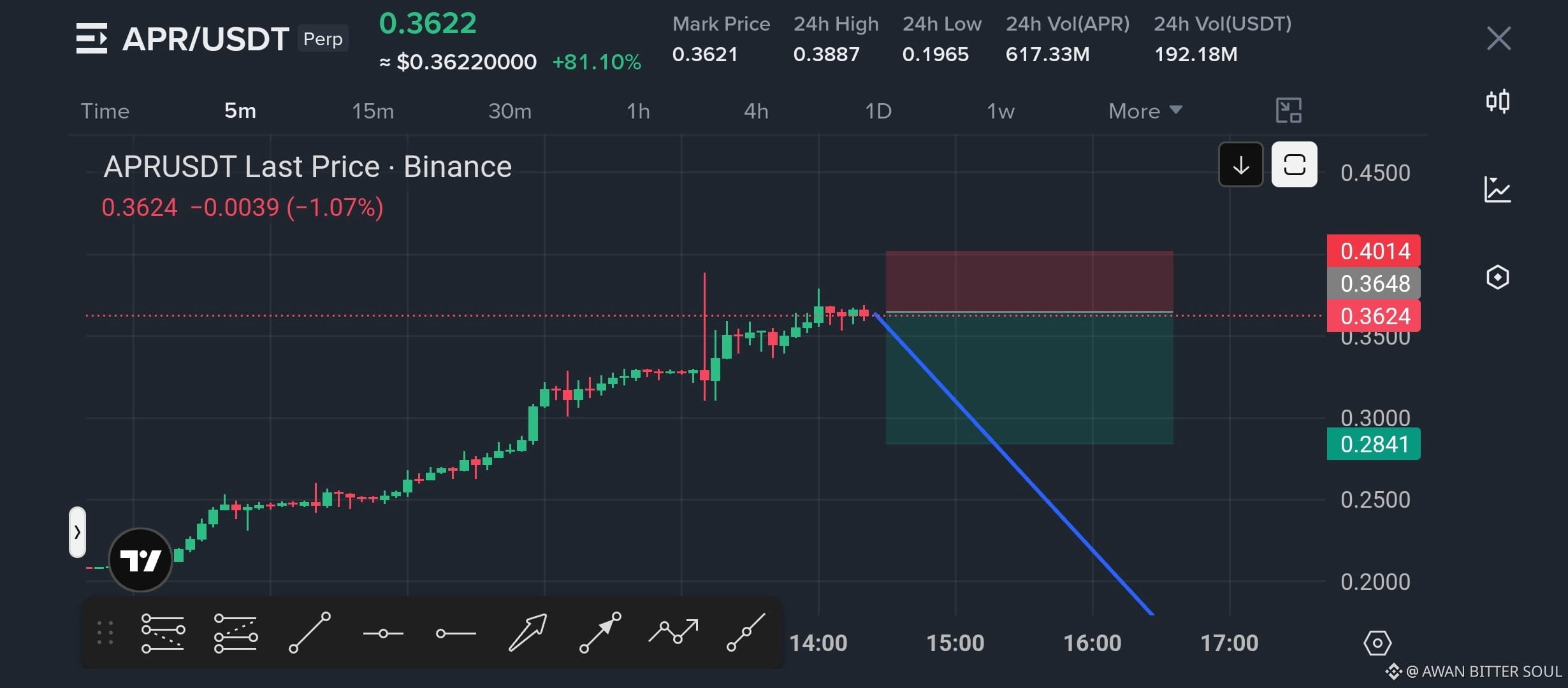Click the red stop-loss label 0.4014
The width and height of the screenshot is (1568, 688).
point(1374,251)
